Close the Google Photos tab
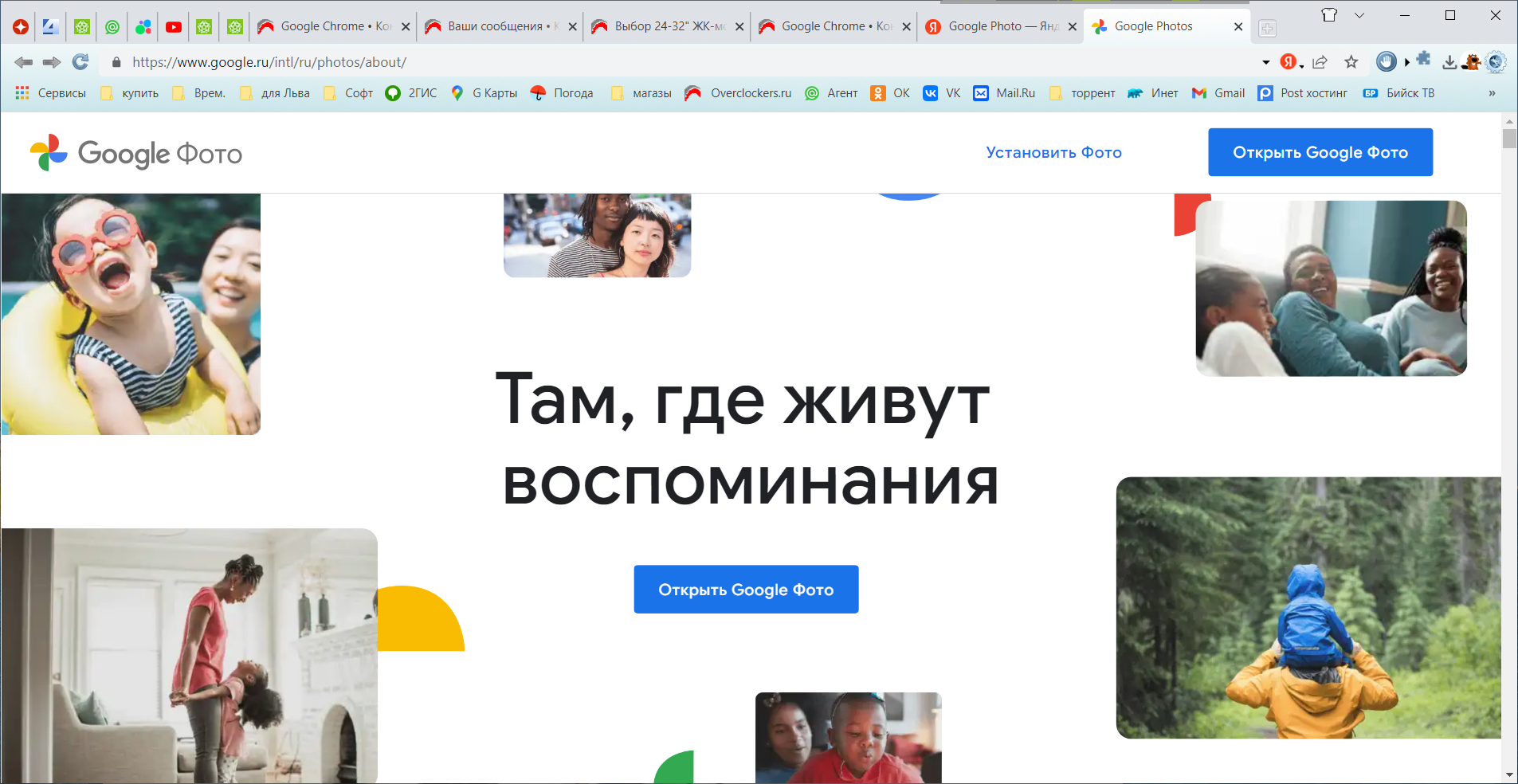Screen dimensions: 1518x784 pos(1238,27)
